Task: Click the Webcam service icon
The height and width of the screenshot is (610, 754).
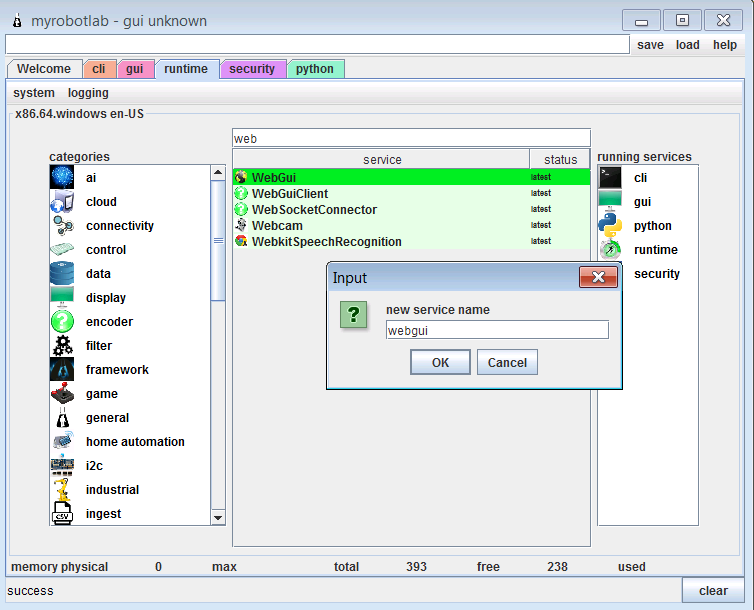Action: click(x=241, y=225)
